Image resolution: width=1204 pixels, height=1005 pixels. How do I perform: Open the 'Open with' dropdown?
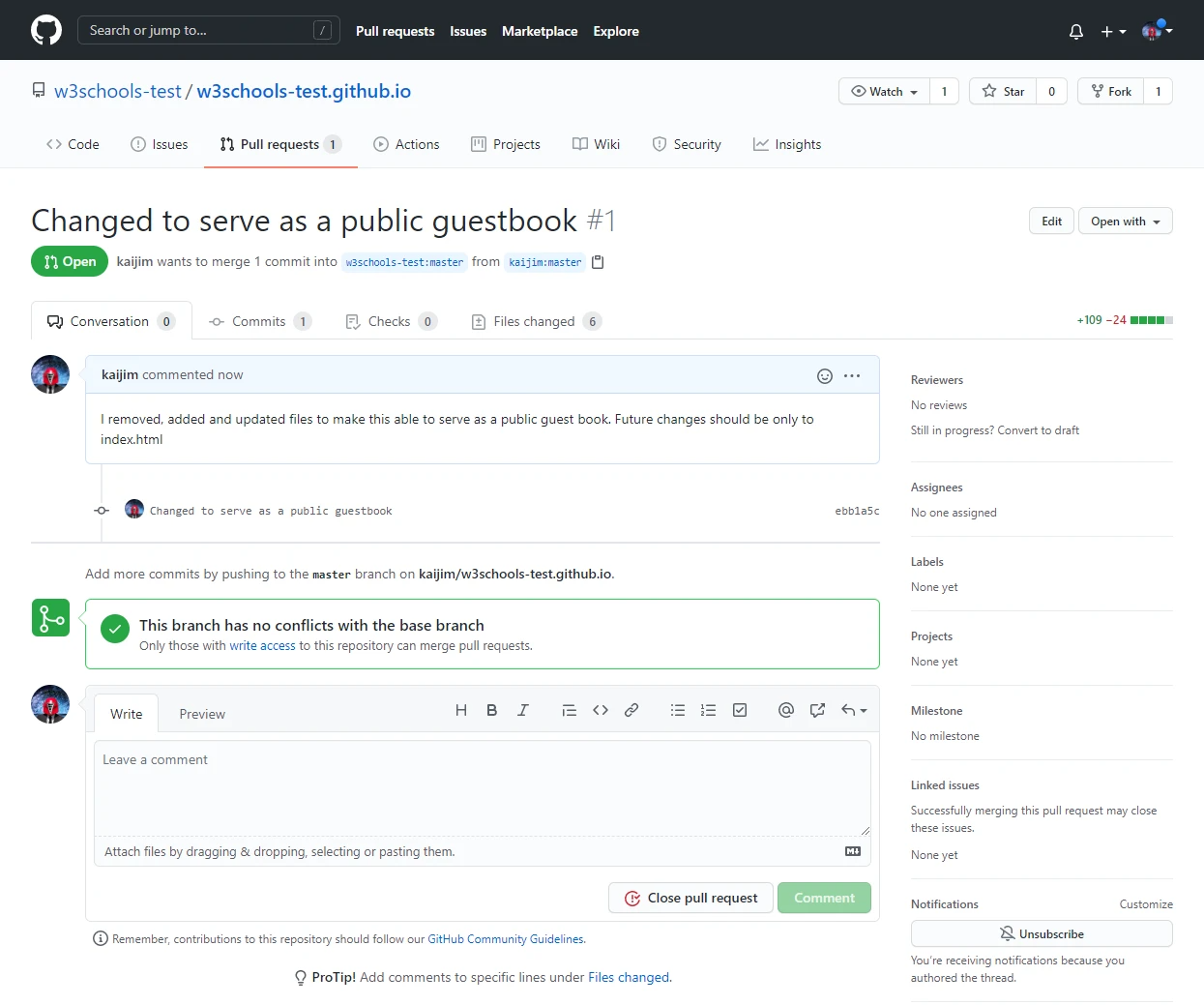click(x=1125, y=221)
